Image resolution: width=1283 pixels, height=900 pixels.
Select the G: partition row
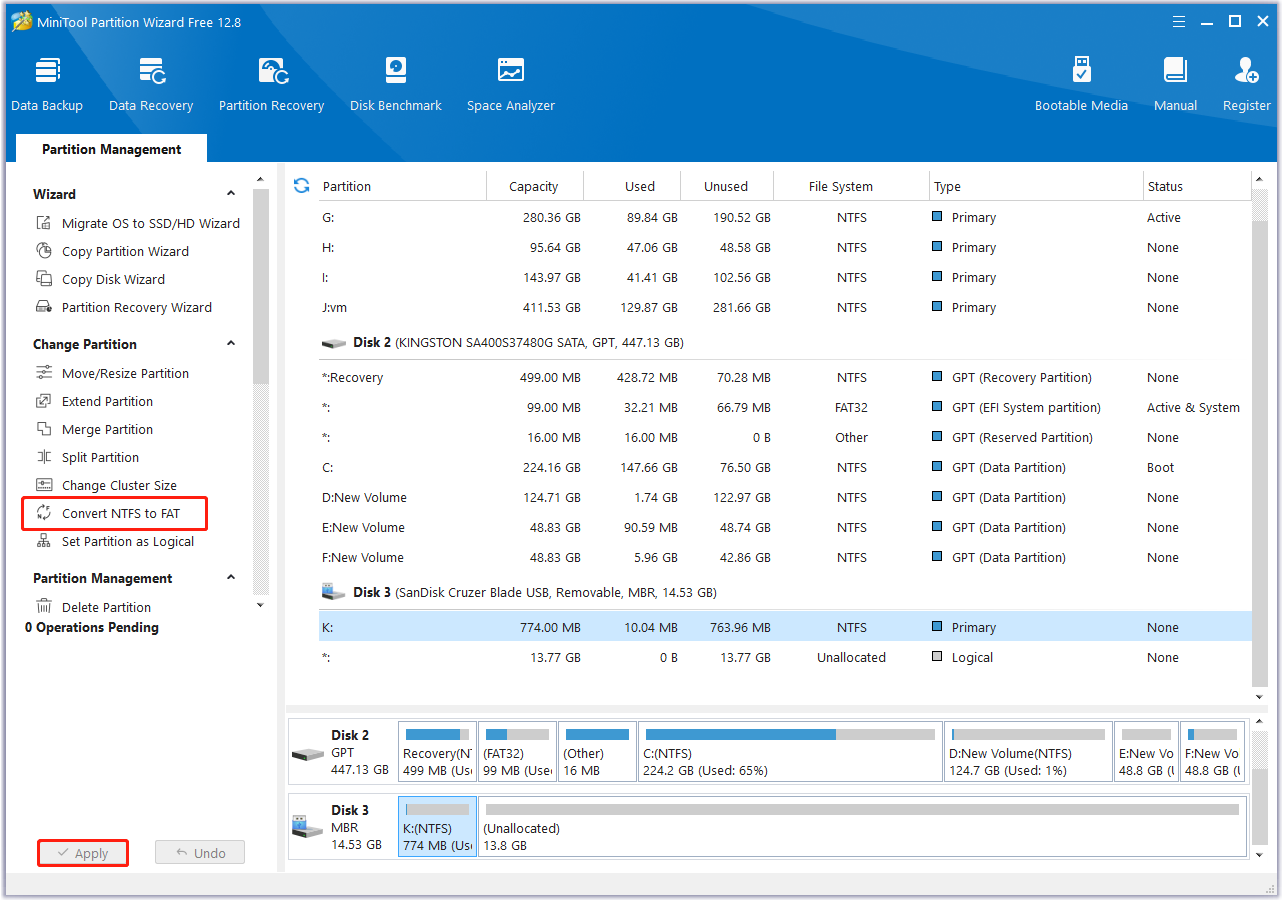click(784, 217)
